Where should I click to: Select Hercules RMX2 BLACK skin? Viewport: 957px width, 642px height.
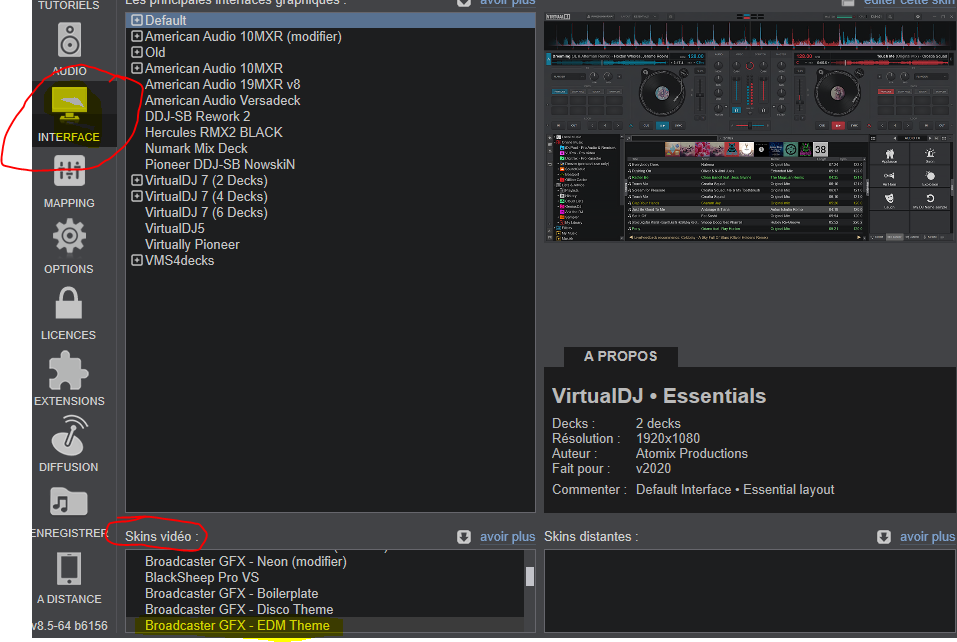214,132
